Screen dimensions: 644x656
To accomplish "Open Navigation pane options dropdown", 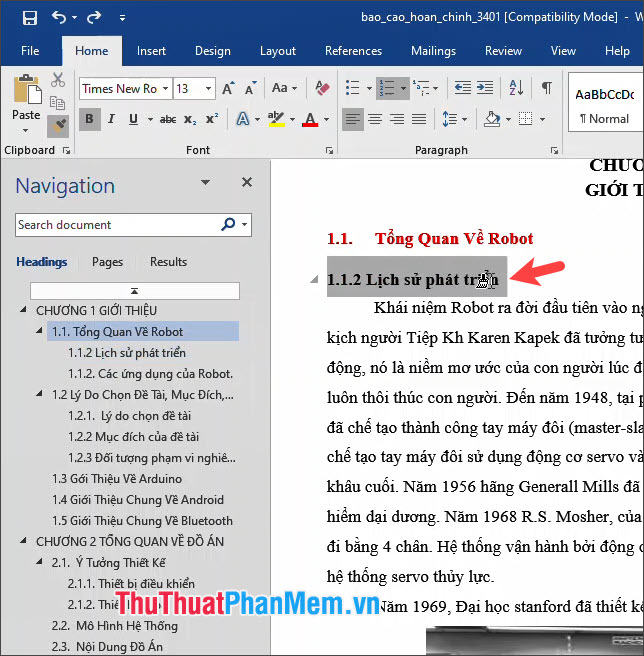I will click(x=205, y=182).
